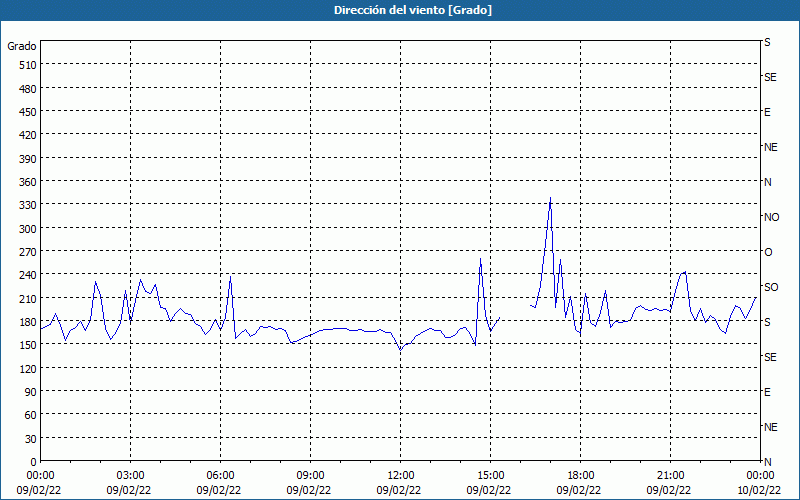Click the 'SE' compass label aligned with 120
The height and width of the screenshot is (500, 800).
(x=770, y=357)
